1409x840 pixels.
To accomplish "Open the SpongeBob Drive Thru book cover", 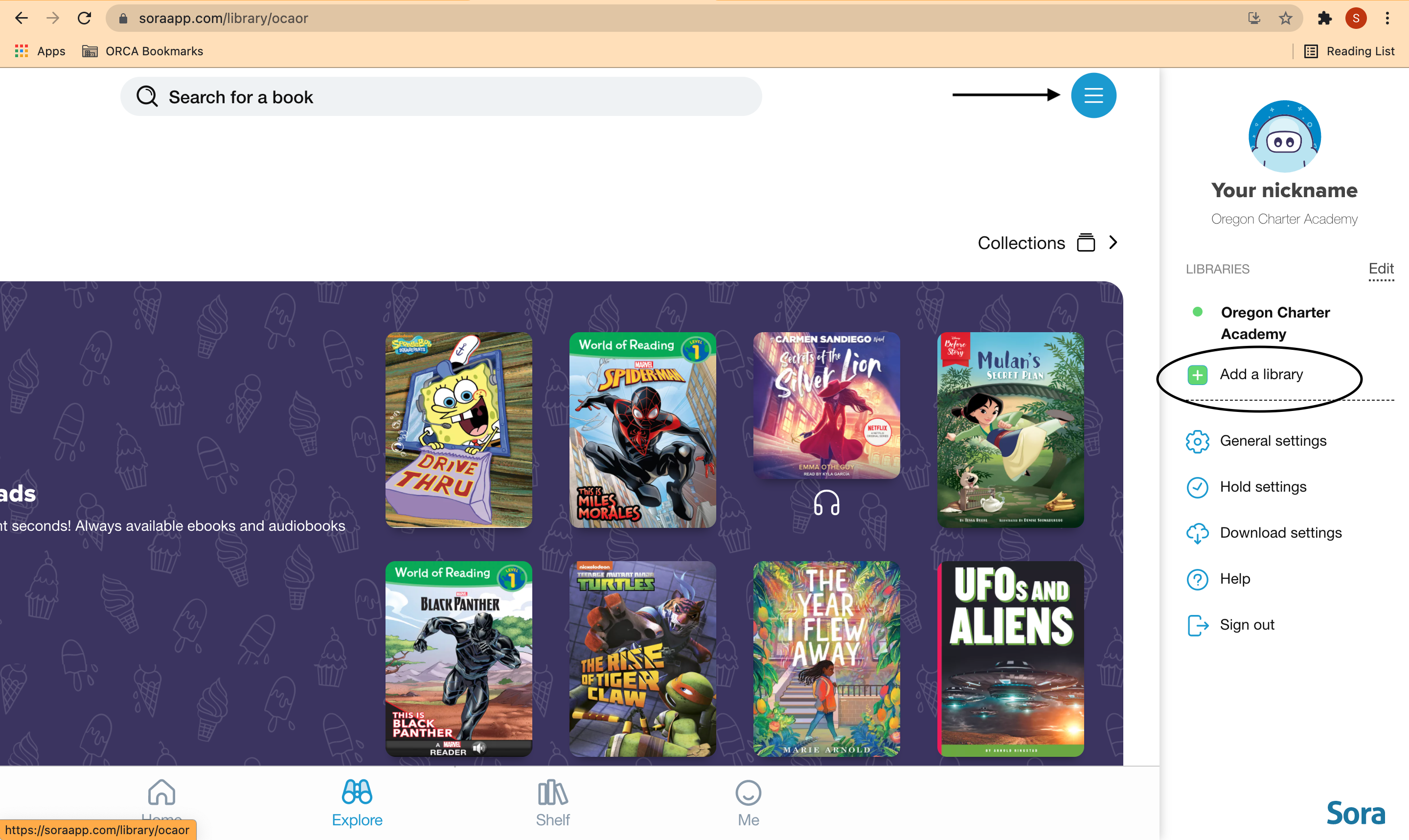I will [458, 430].
